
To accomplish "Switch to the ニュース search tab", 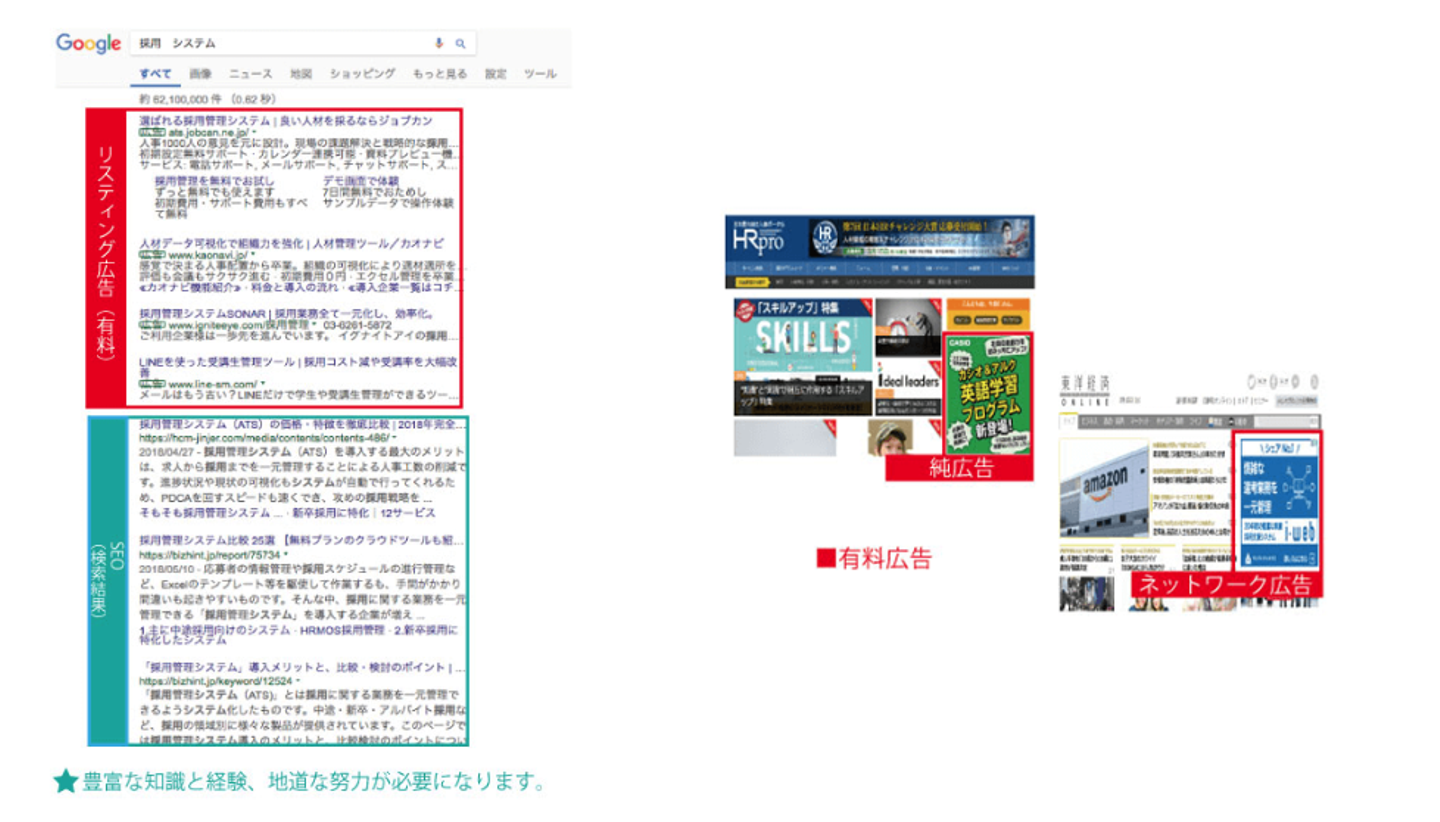I will click(x=250, y=74).
